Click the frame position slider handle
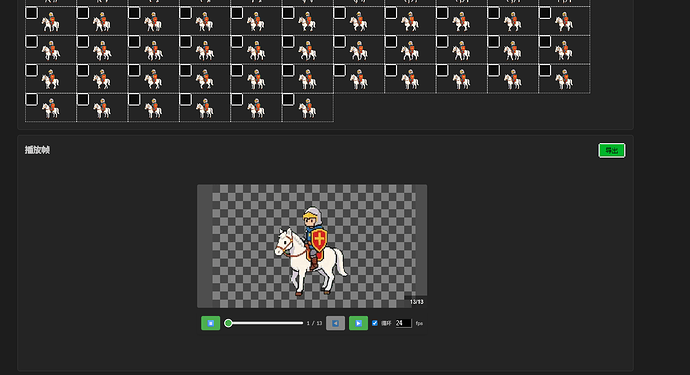The image size is (690, 375). coord(228,323)
